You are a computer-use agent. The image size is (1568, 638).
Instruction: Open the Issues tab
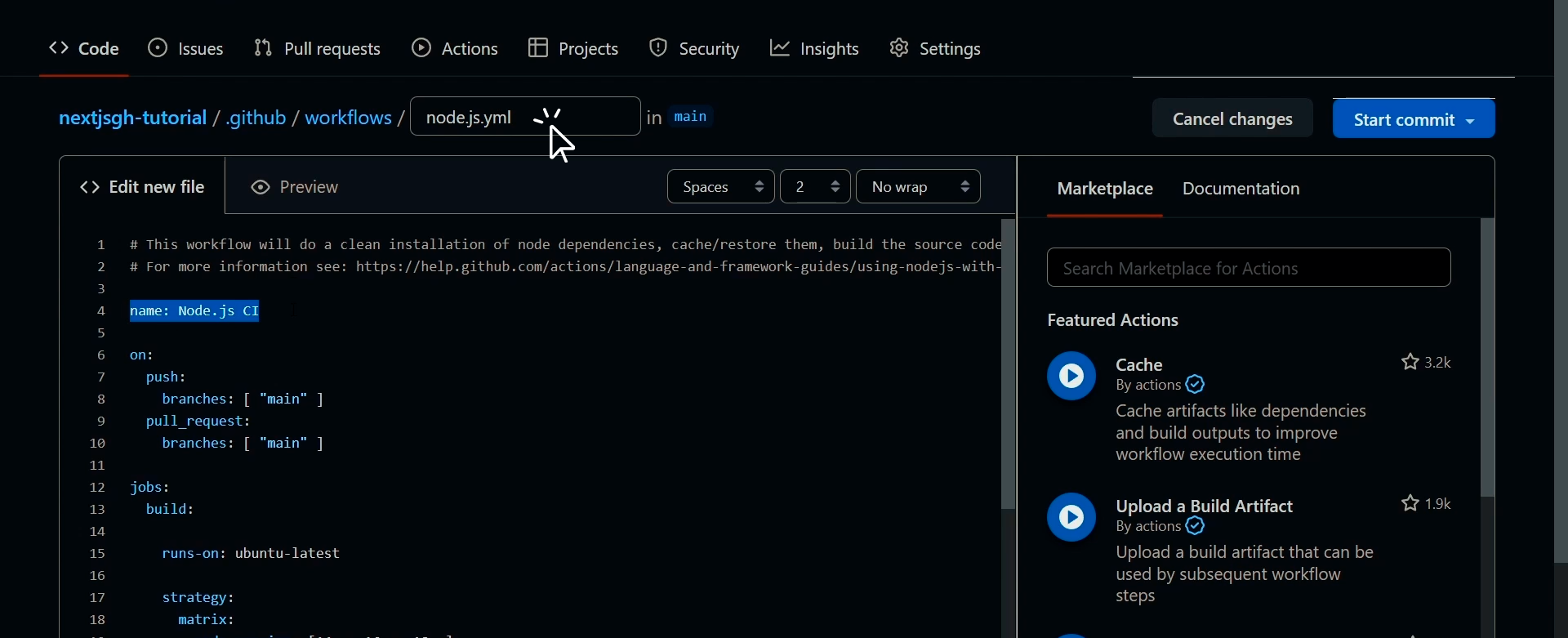point(185,49)
